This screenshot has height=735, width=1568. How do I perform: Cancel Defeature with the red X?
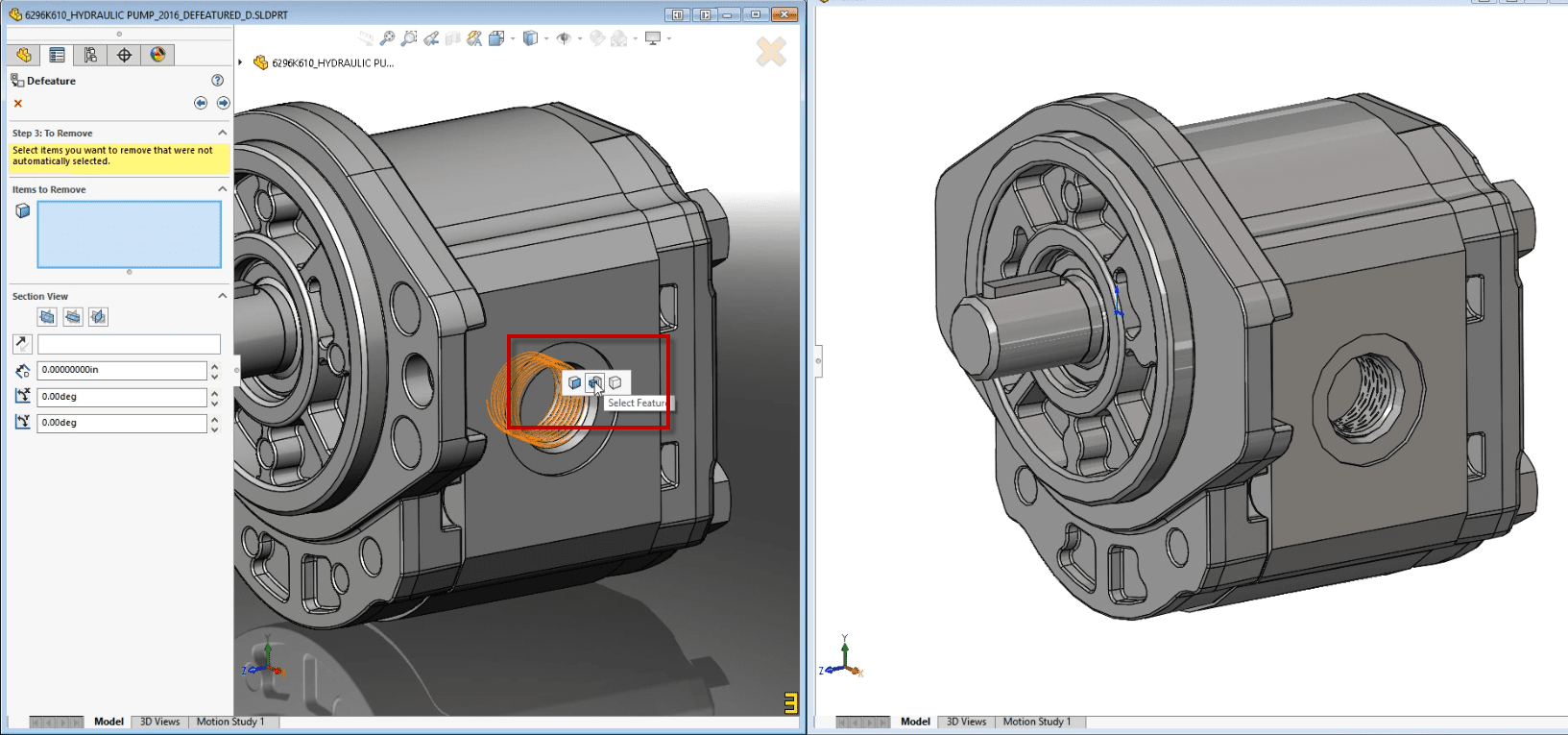[17, 103]
